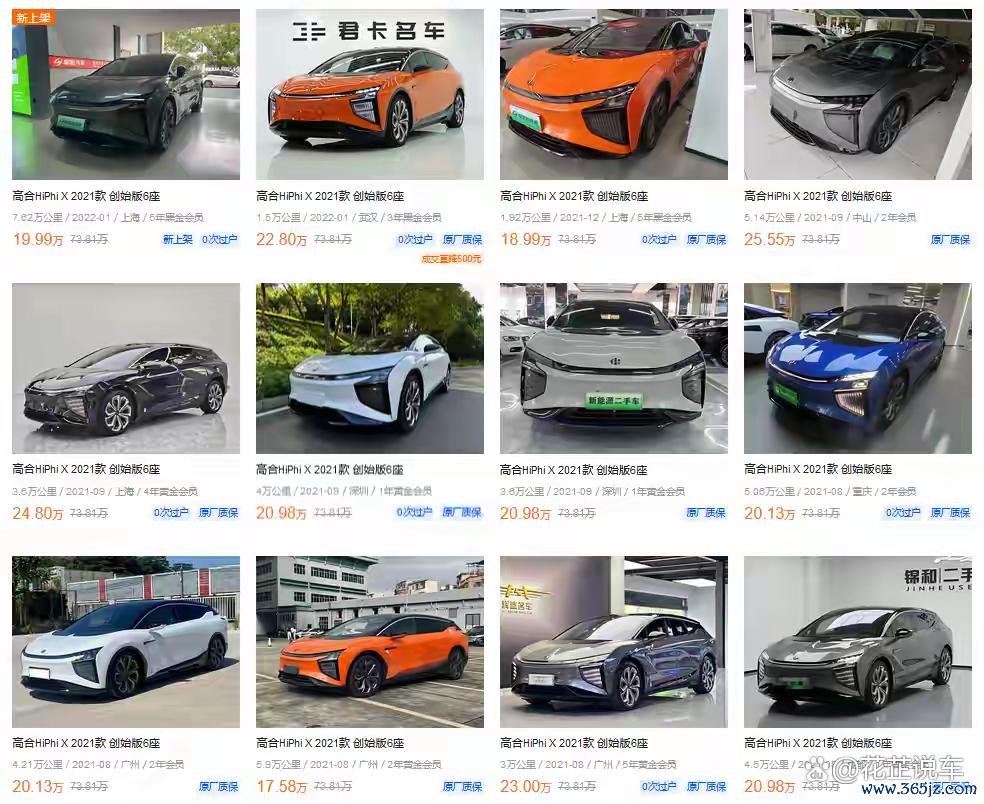Open the blue HiPhi X car photo
The width and height of the screenshot is (984, 804).
click(857, 368)
